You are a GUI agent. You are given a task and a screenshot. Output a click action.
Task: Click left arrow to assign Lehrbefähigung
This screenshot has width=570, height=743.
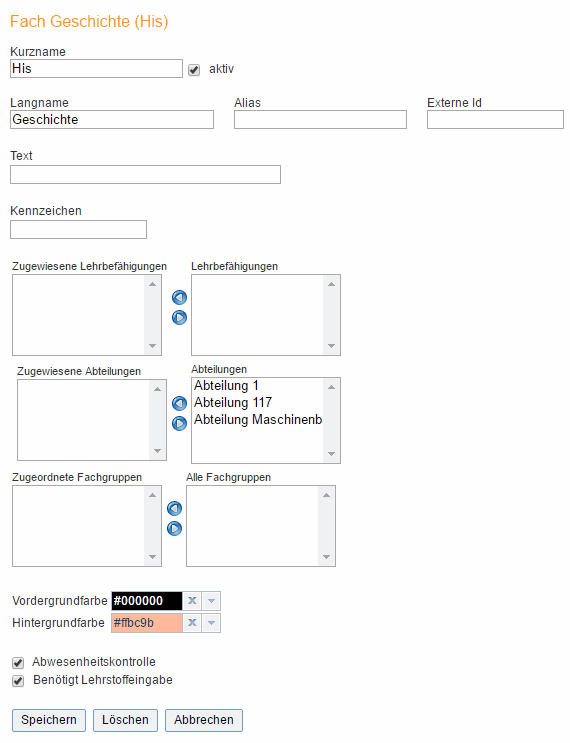click(x=179, y=297)
